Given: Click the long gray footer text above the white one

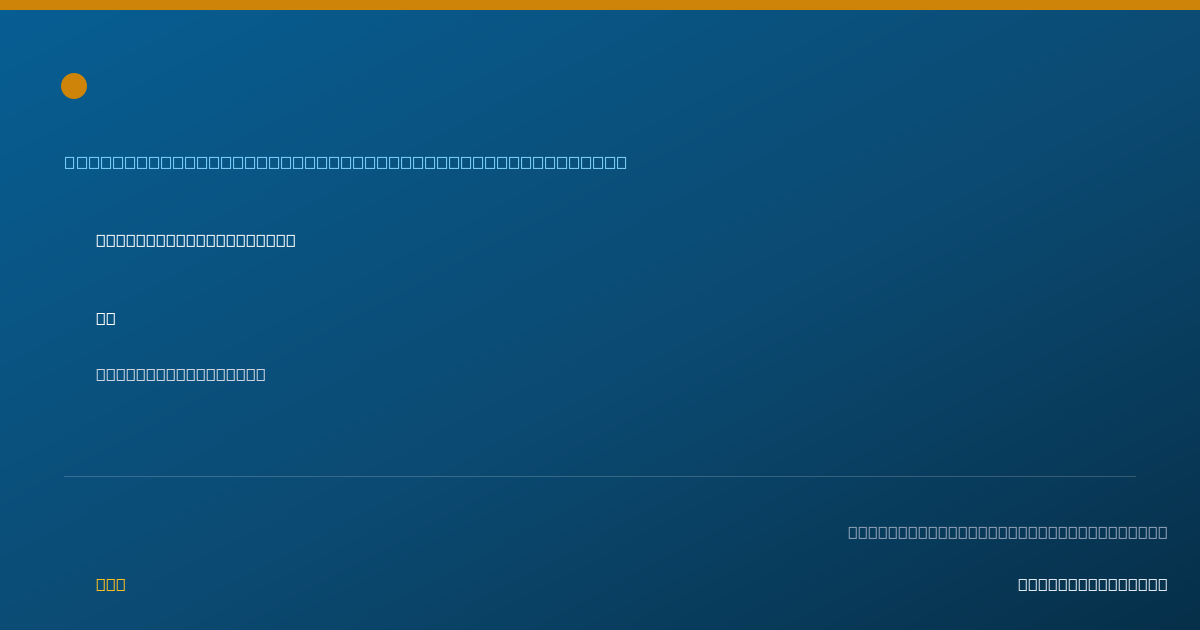Looking at the screenshot, I should click(1008, 532).
